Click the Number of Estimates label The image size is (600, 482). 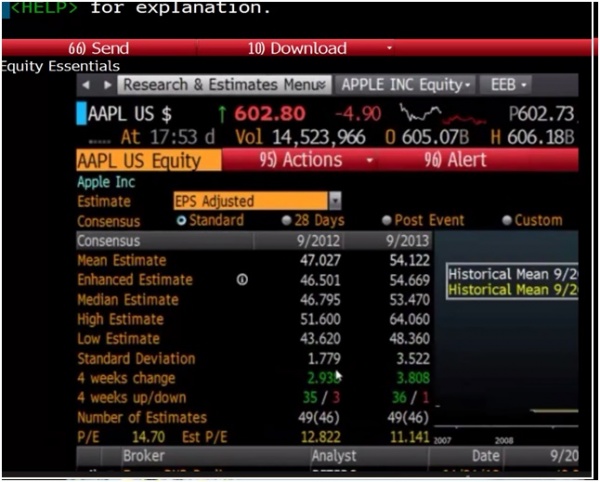point(142,417)
